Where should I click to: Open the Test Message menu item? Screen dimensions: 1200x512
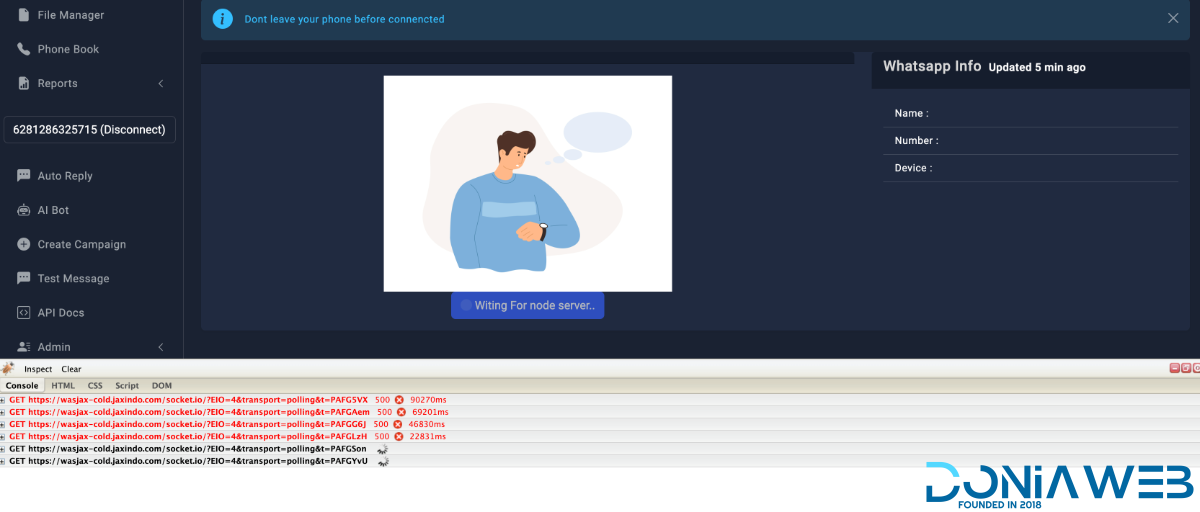click(73, 278)
